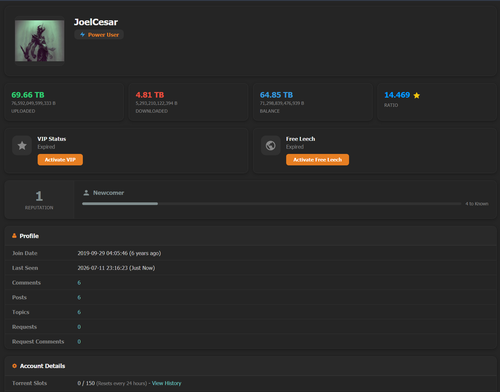Click the Free Leech globe icon
The image size is (500, 392).
tap(271, 146)
